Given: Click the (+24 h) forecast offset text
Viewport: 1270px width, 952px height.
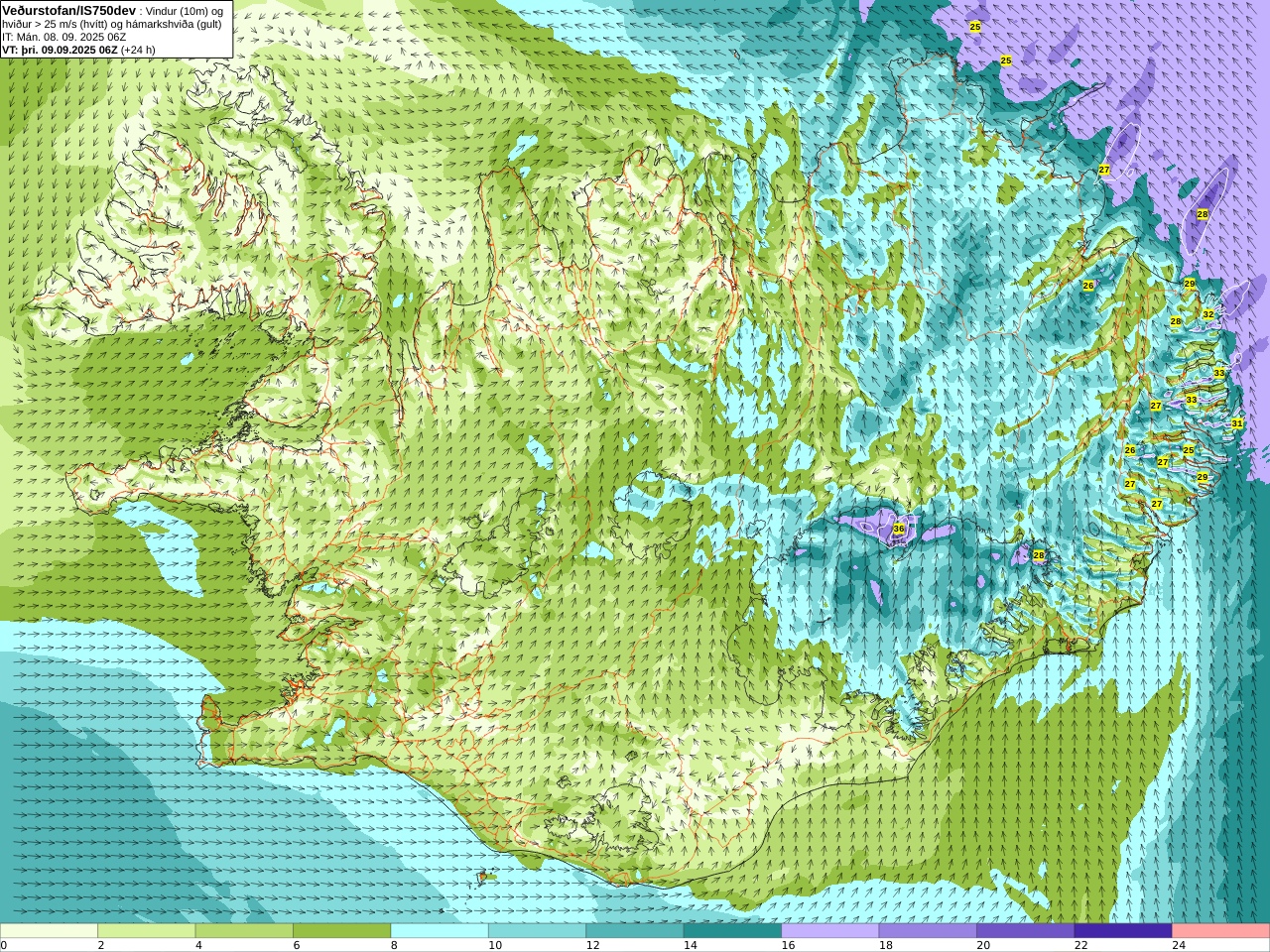Looking at the screenshot, I should pyautogui.click(x=138, y=50).
